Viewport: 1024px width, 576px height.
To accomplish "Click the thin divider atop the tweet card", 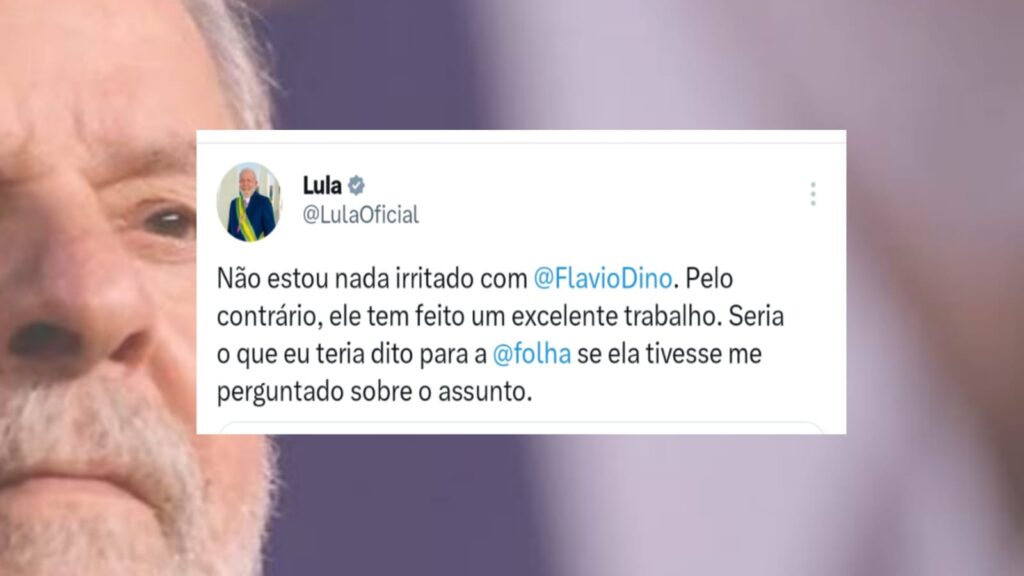I will [521, 142].
